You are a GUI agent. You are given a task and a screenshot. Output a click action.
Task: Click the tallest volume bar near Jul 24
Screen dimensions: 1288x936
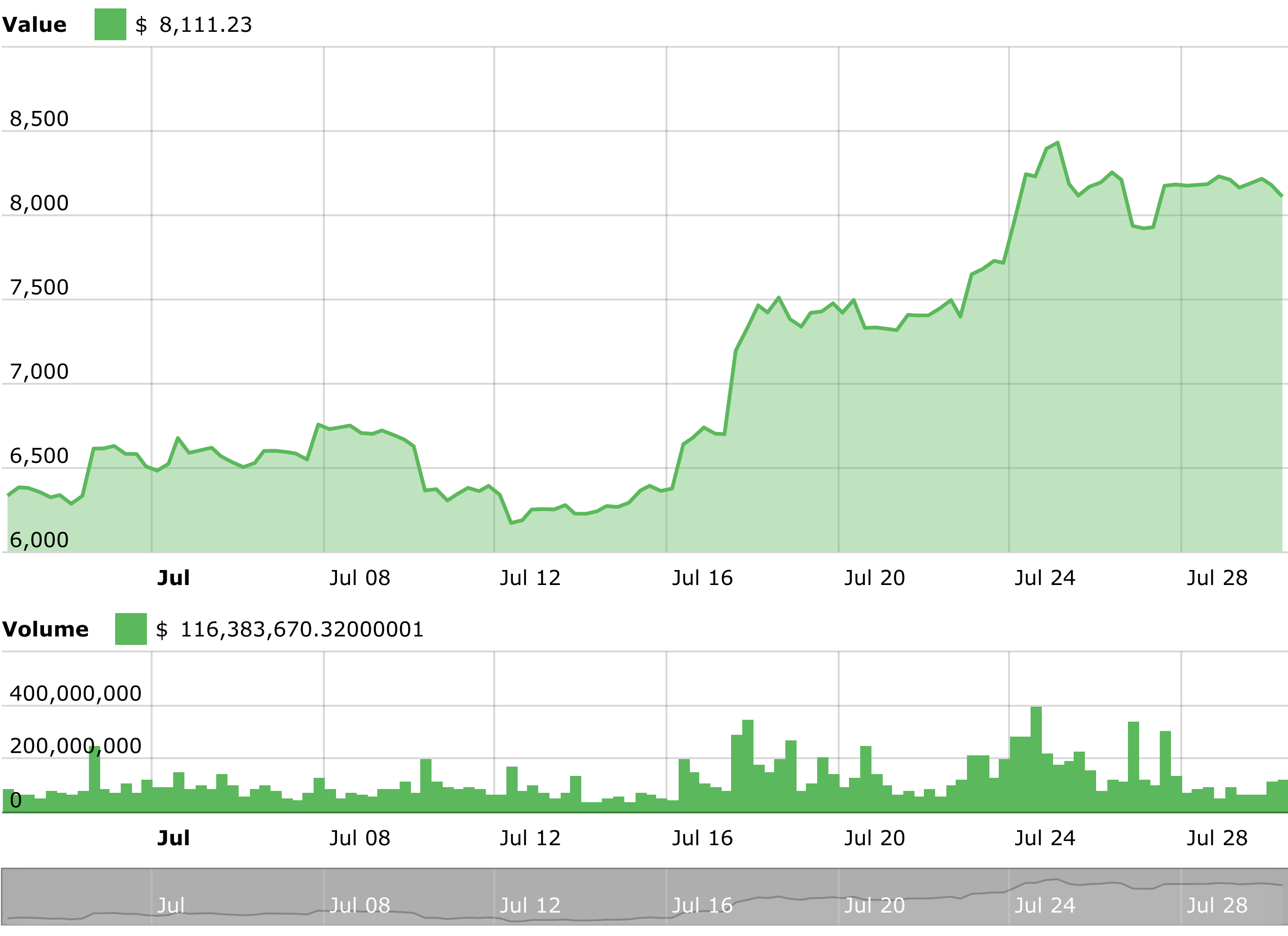click(x=1036, y=758)
